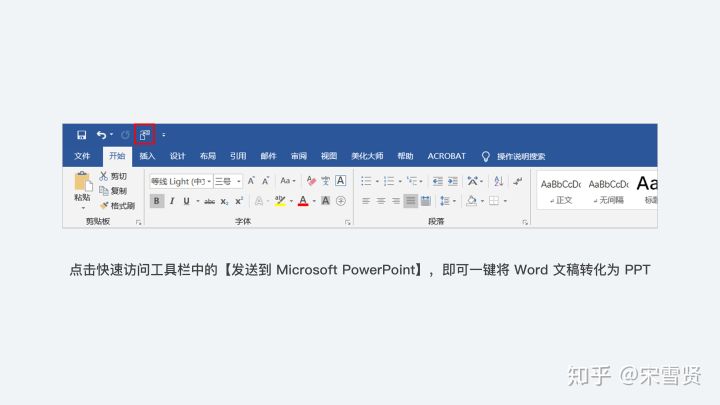Select the 正文 style
This screenshot has height=405, width=720.
coord(561,191)
